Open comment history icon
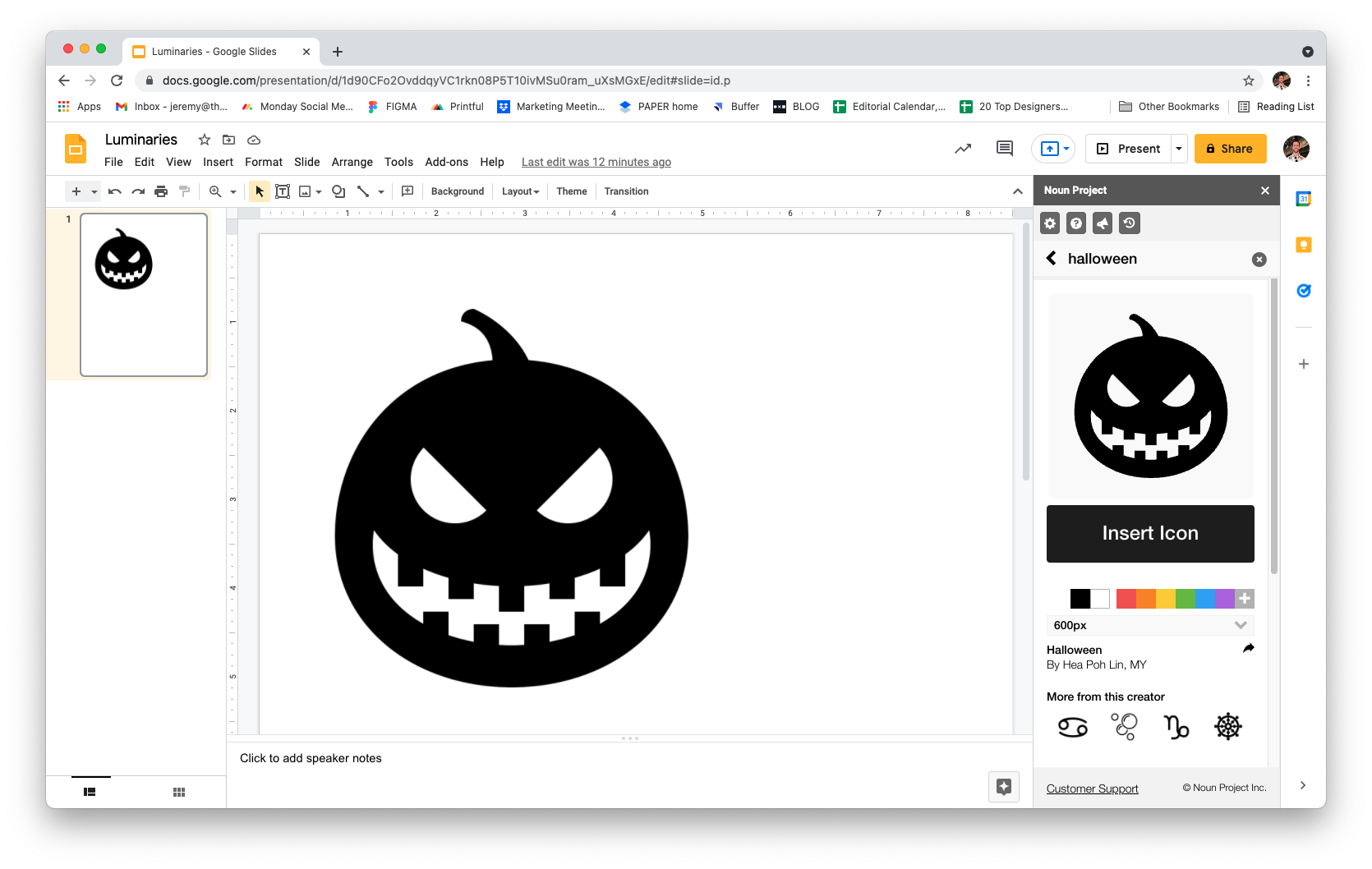This screenshot has height=869, width=1372. (1004, 149)
